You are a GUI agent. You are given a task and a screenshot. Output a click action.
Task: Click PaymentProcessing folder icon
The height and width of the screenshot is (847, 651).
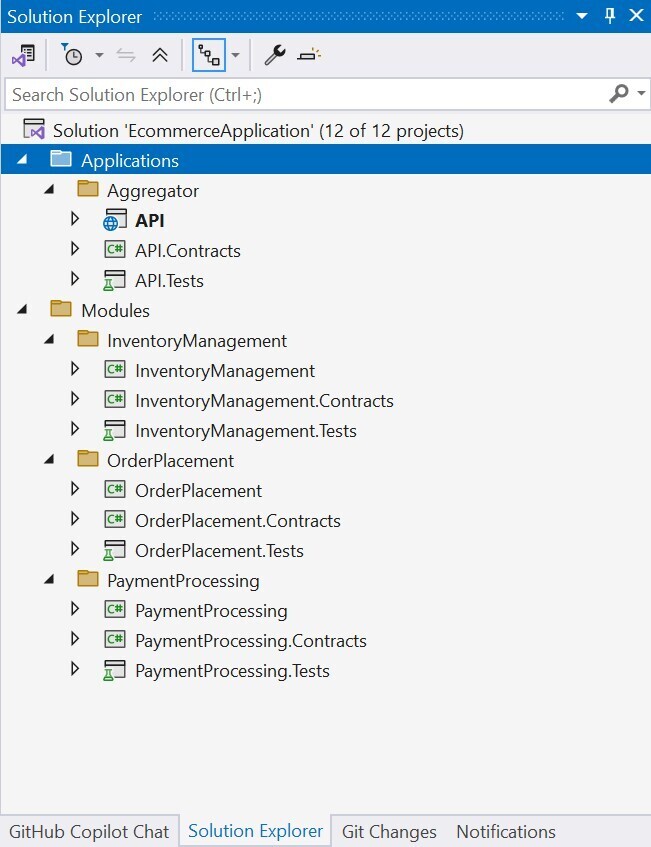(88, 579)
